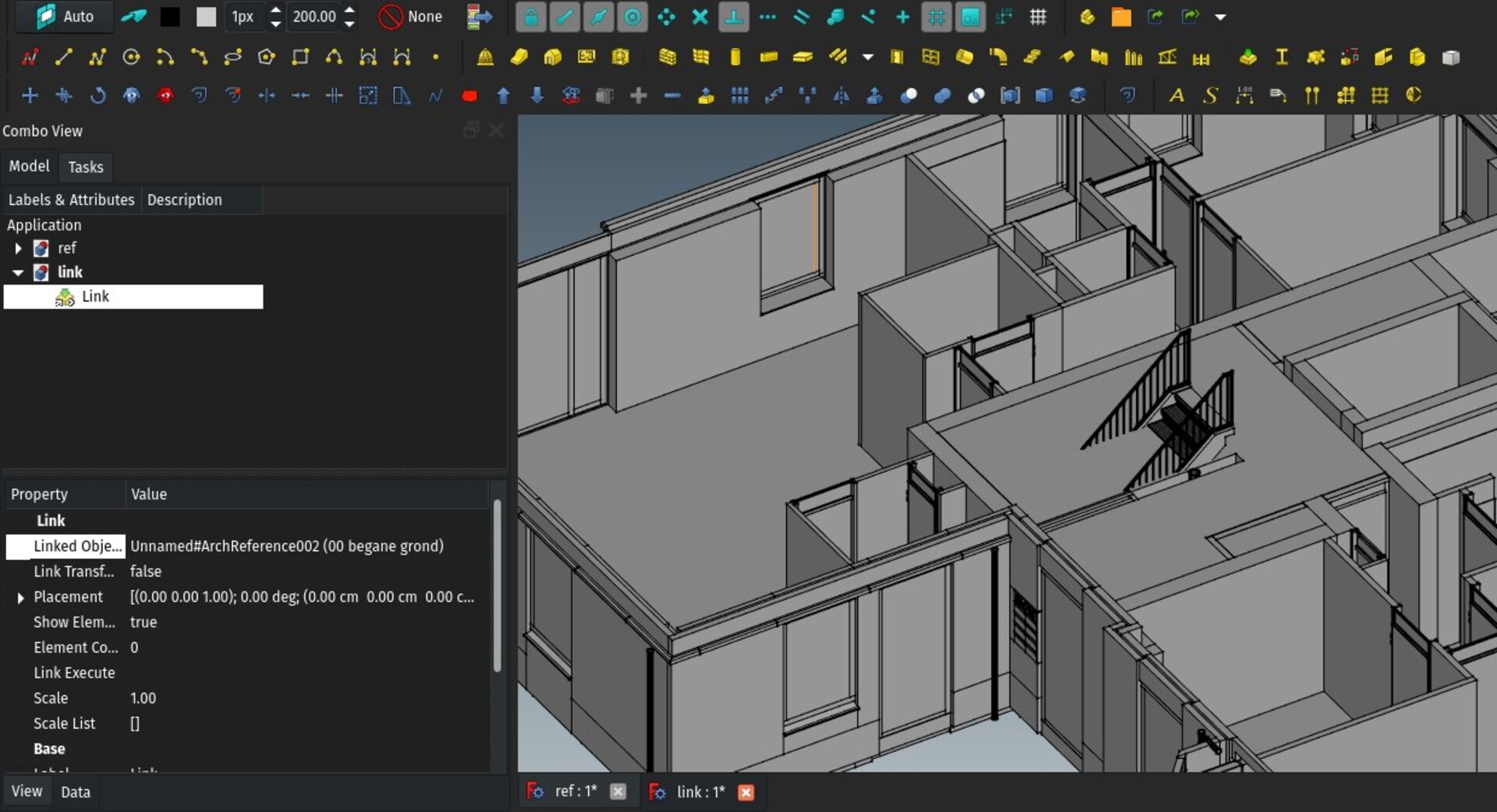Image resolution: width=1497 pixels, height=812 pixels.
Task: Toggle Snap Perpendicular
Action: pyautogui.click(x=734, y=16)
